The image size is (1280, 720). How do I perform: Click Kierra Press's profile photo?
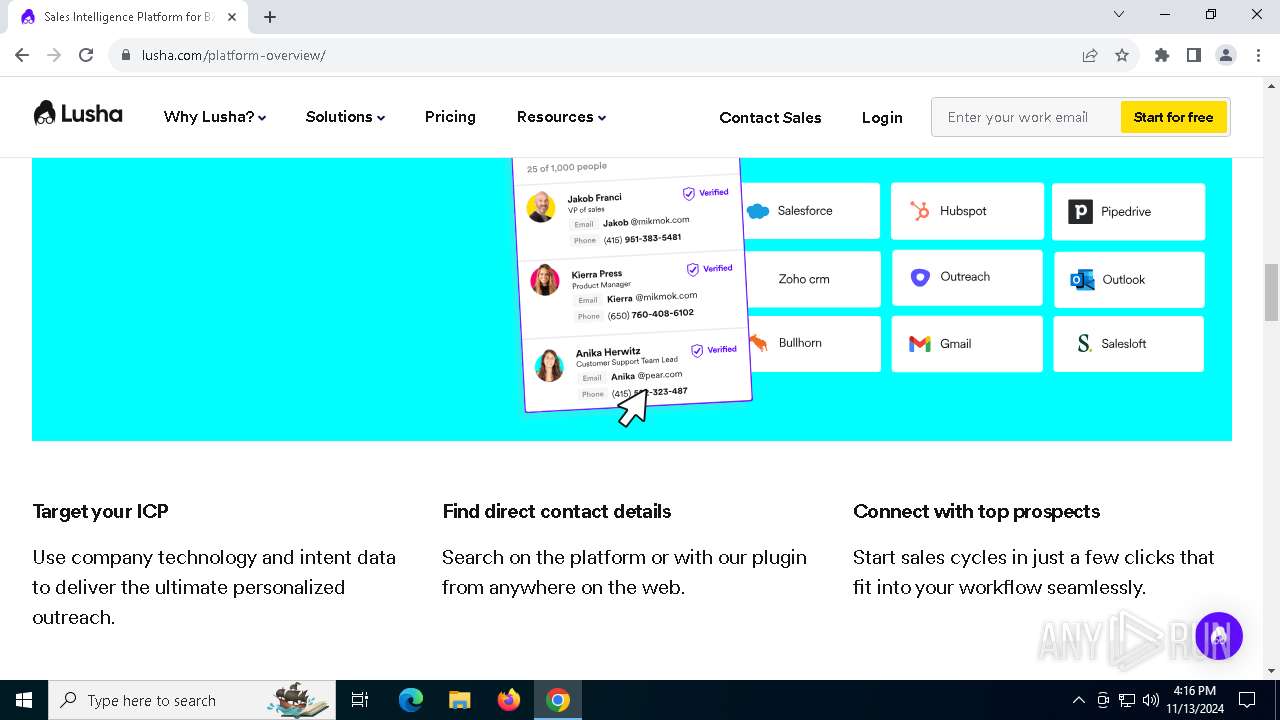click(x=545, y=280)
